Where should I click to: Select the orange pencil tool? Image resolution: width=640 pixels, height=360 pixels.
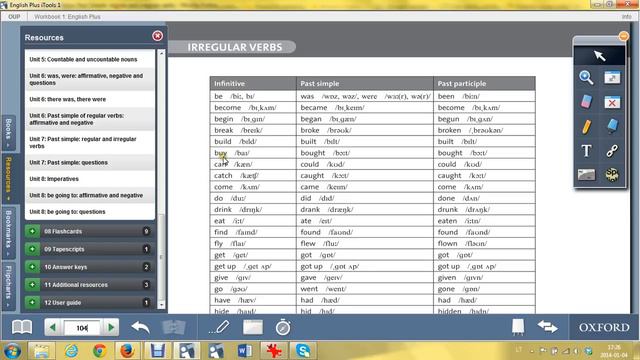[x=586, y=126]
